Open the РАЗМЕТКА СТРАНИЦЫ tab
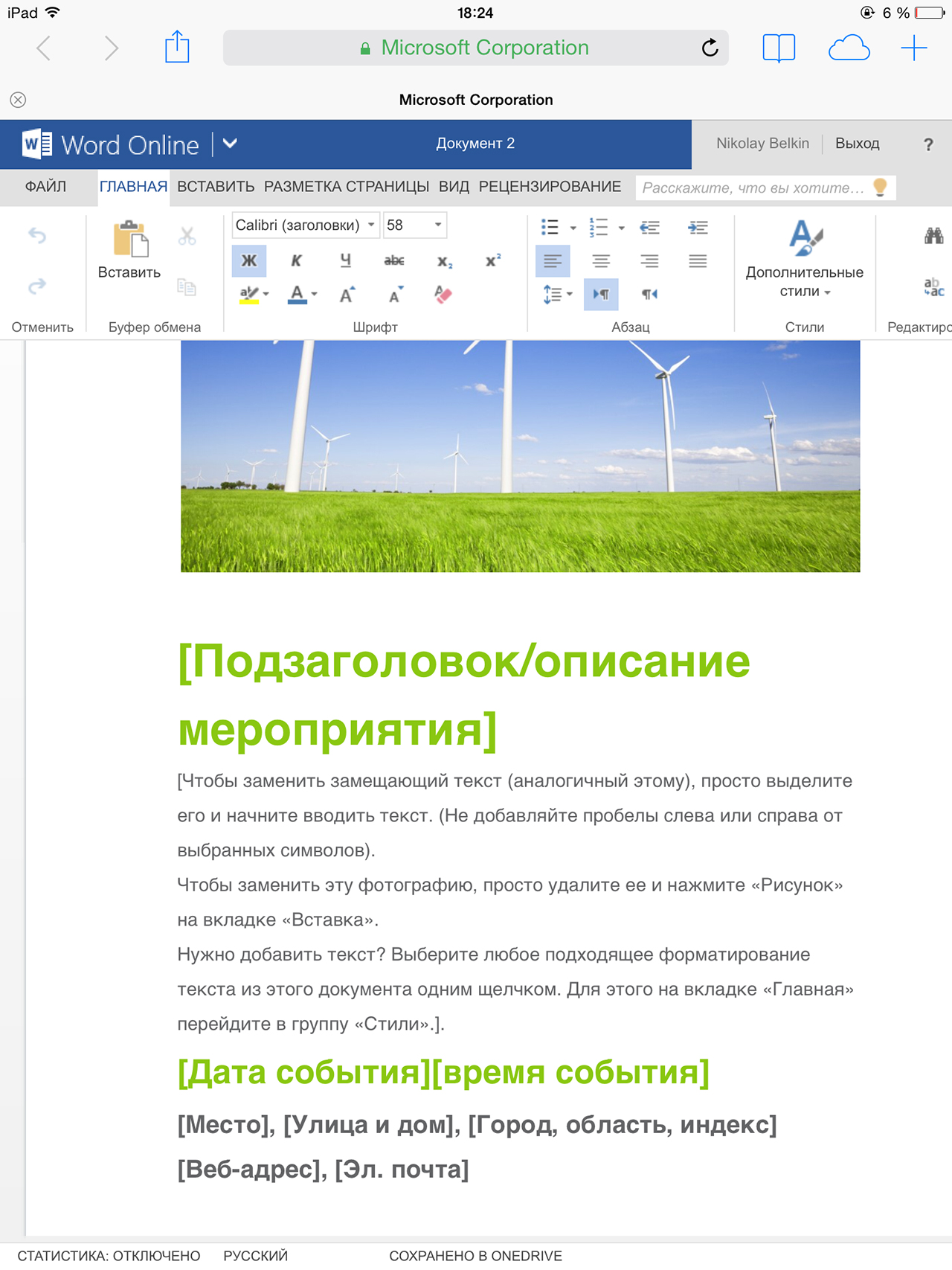This screenshot has width=952, height=1270. 347,187
